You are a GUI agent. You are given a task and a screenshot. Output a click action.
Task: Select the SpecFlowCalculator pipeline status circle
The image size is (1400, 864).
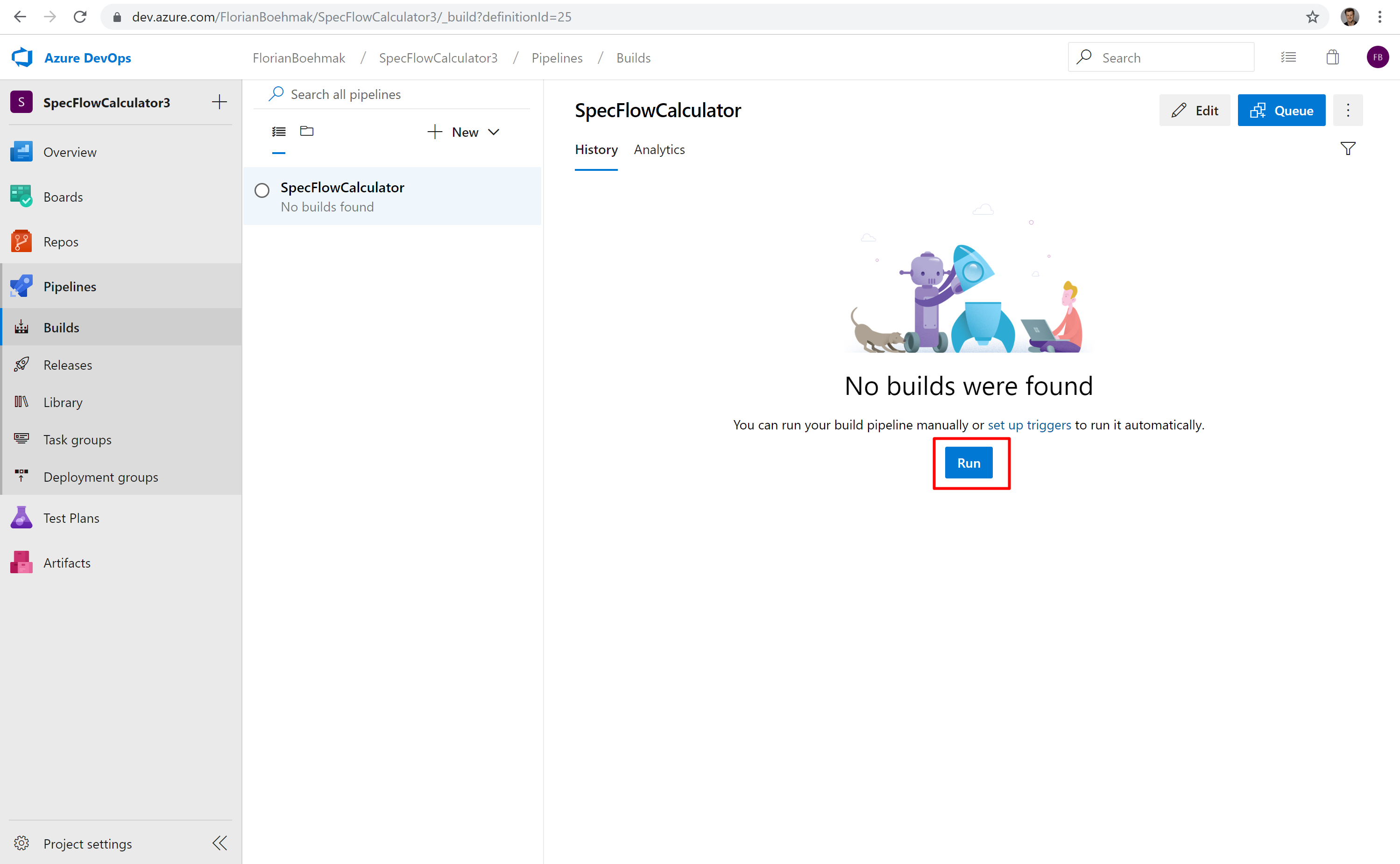point(262,190)
